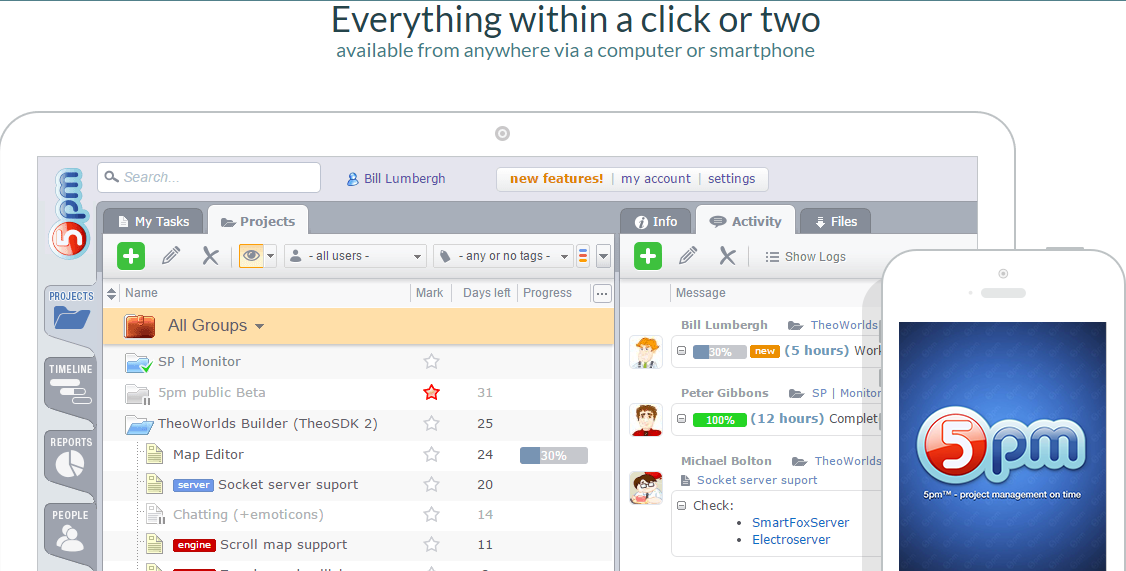Expand the All Groups dropdown

pyautogui.click(x=259, y=326)
